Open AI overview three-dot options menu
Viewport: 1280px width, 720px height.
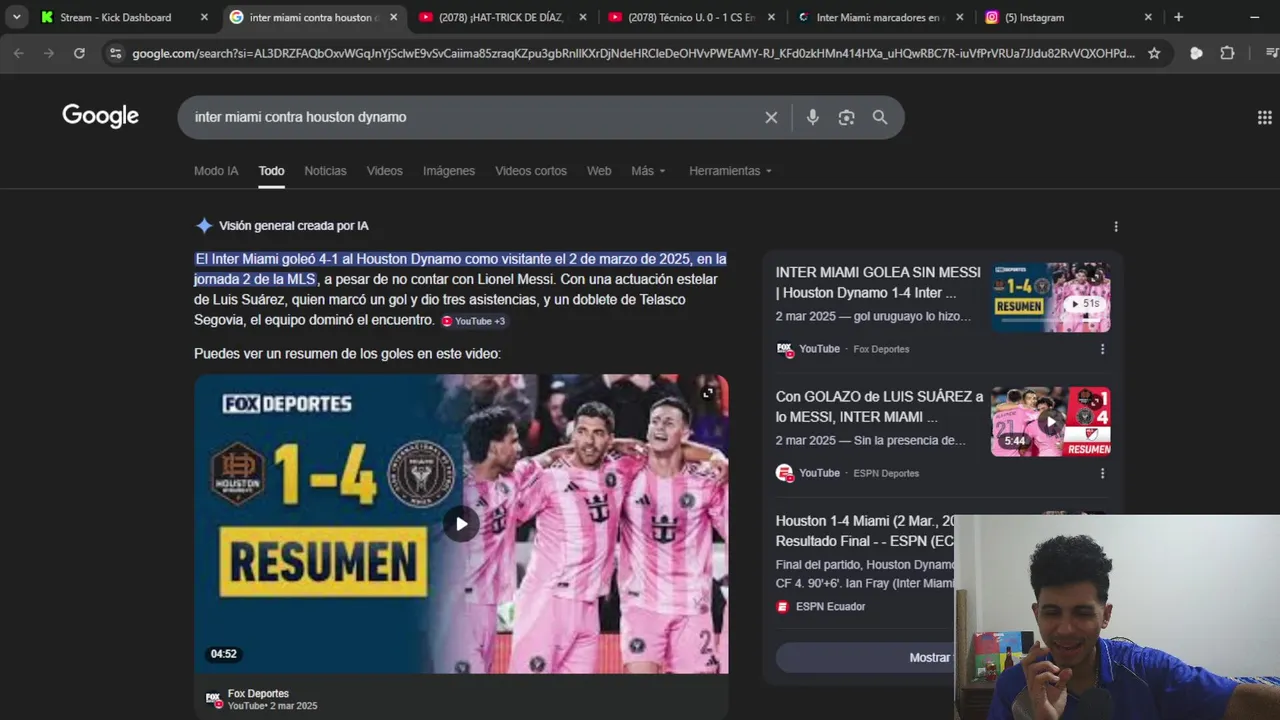[1116, 226]
